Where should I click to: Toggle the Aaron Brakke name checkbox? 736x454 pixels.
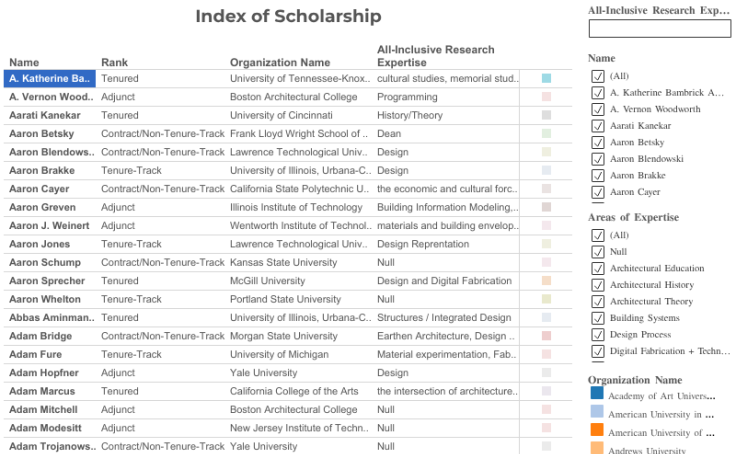[598, 175]
